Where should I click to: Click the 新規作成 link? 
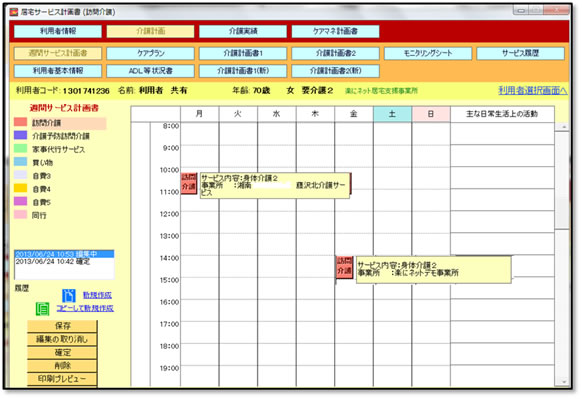tap(97, 295)
